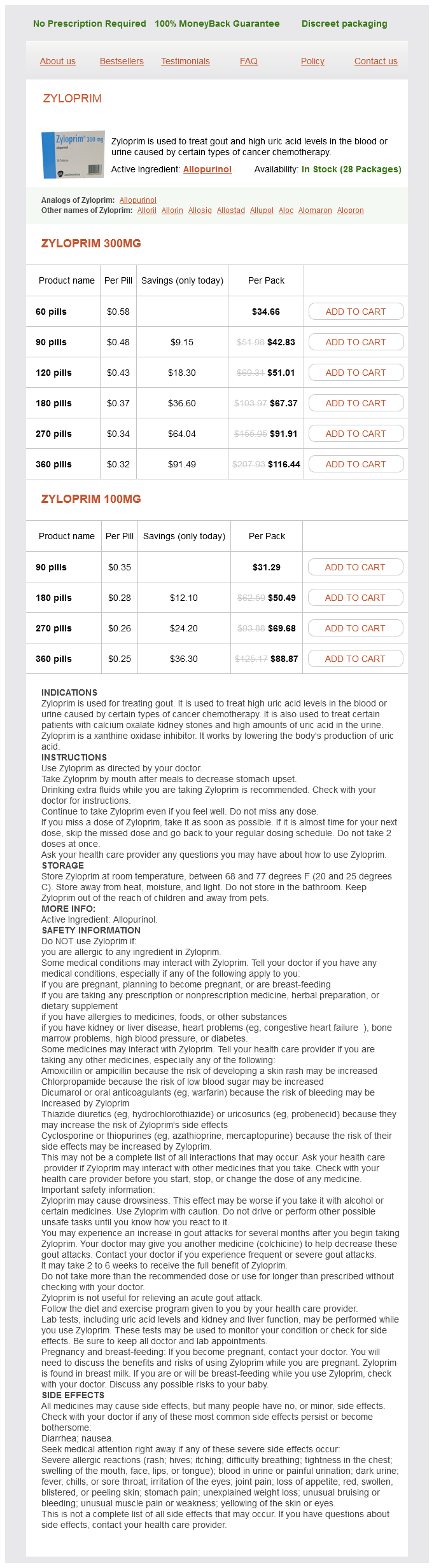Click the Zyloprim 300 mg product box image
The width and height of the screenshot is (434, 1568).
pyautogui.click(x=73, y=155)
